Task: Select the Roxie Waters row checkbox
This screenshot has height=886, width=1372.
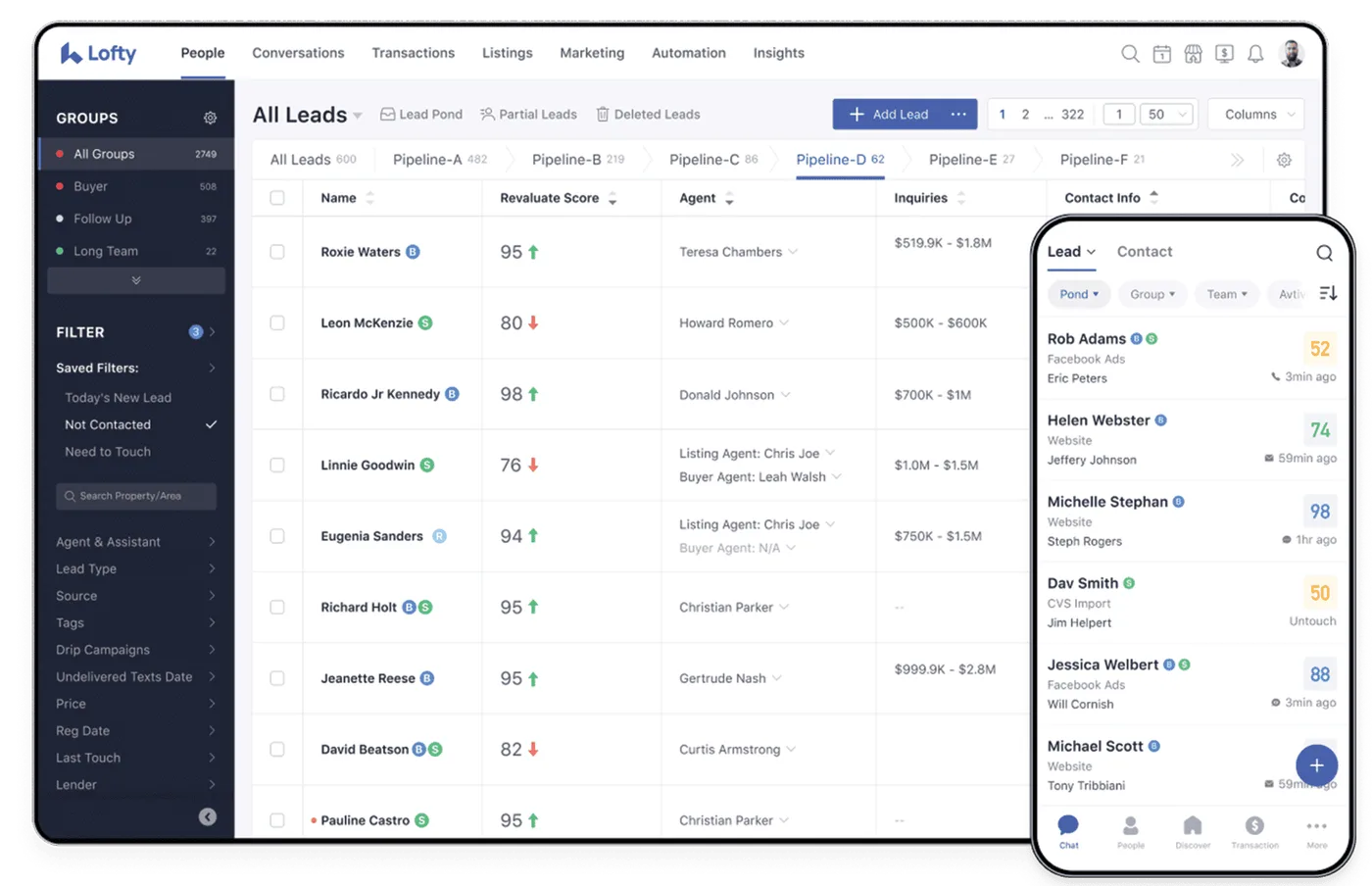Action: pyautogui.click(x=277, y=252)
